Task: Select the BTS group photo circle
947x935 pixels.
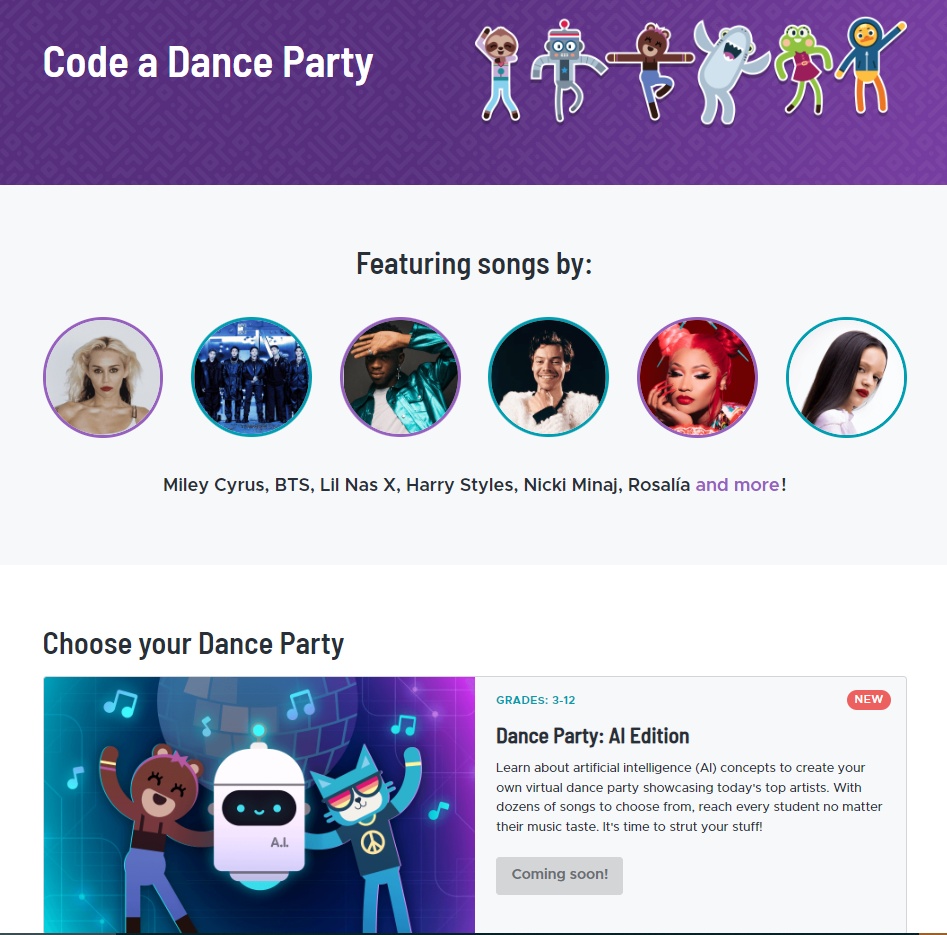Action: [x=251, y=377]
